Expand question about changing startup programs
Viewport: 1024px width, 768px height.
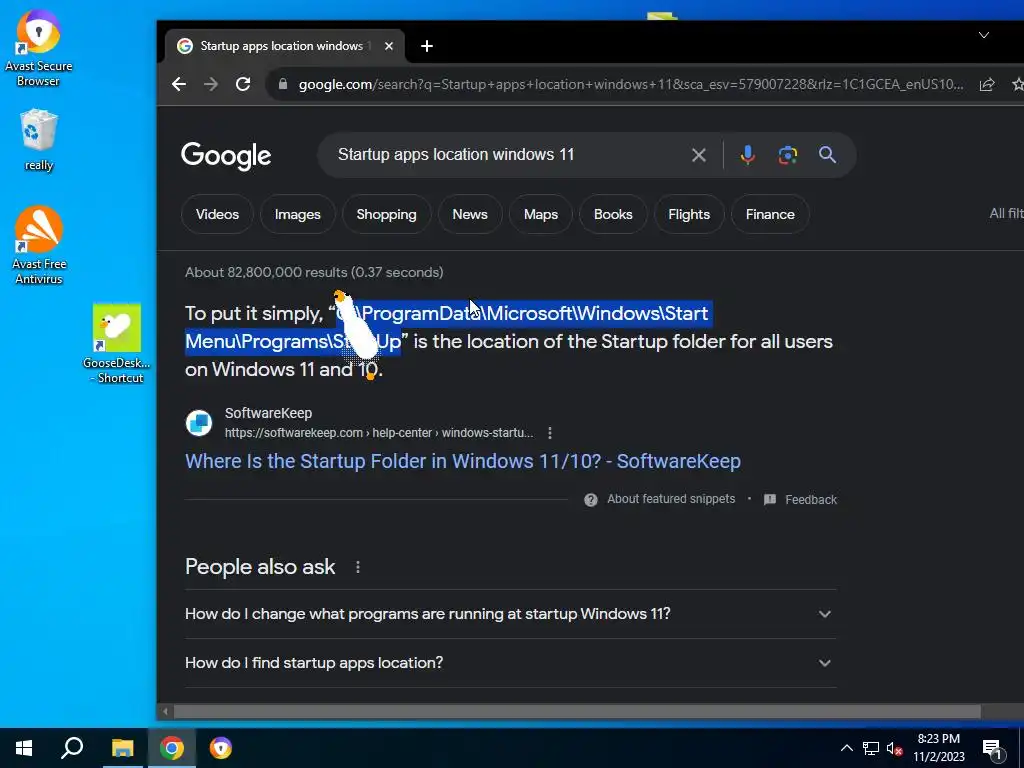(510, 614)
